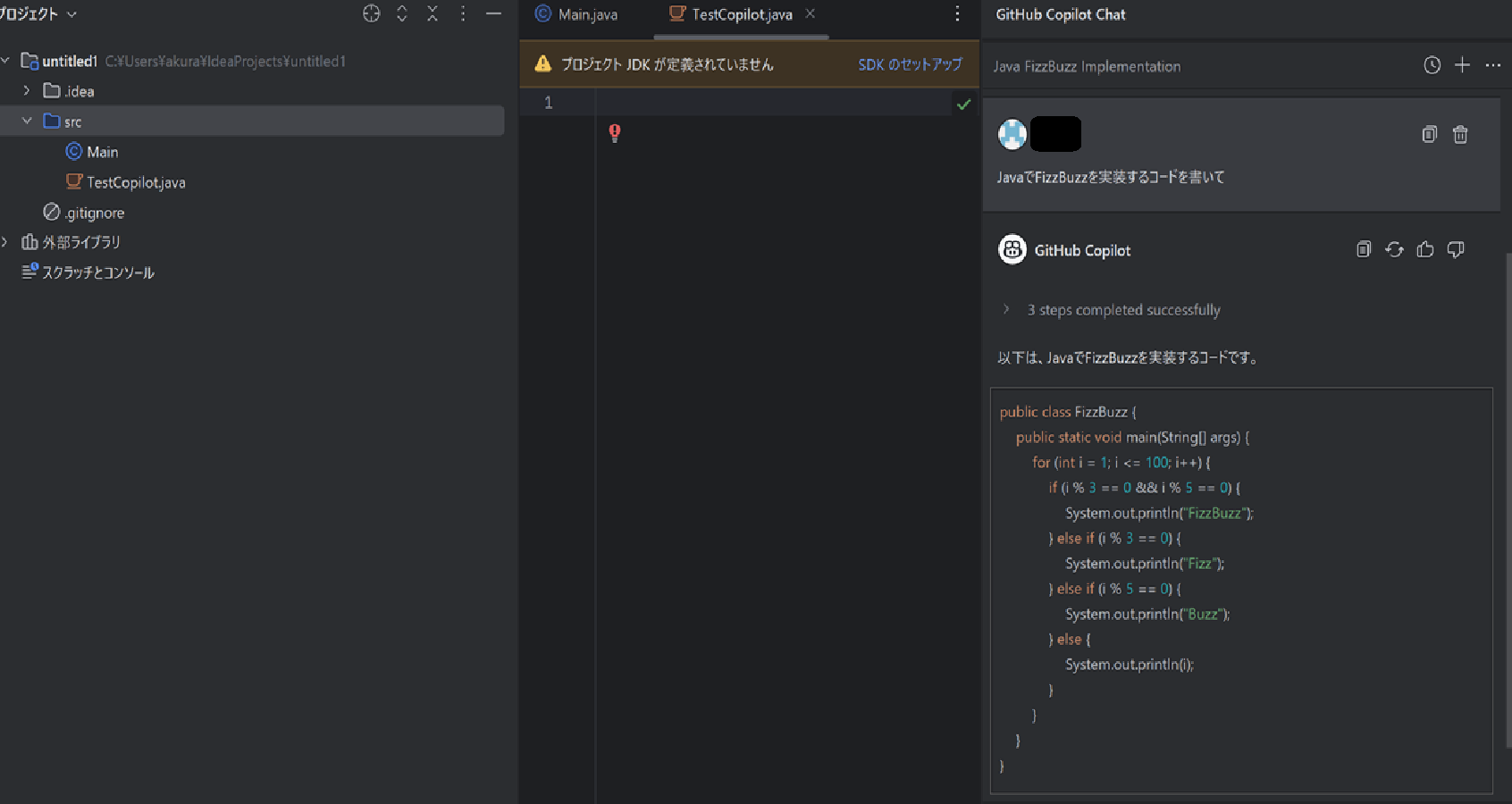Select TestCopilot.java in project tree
This screenshot has width=1512, height=804.
[126, 182]
